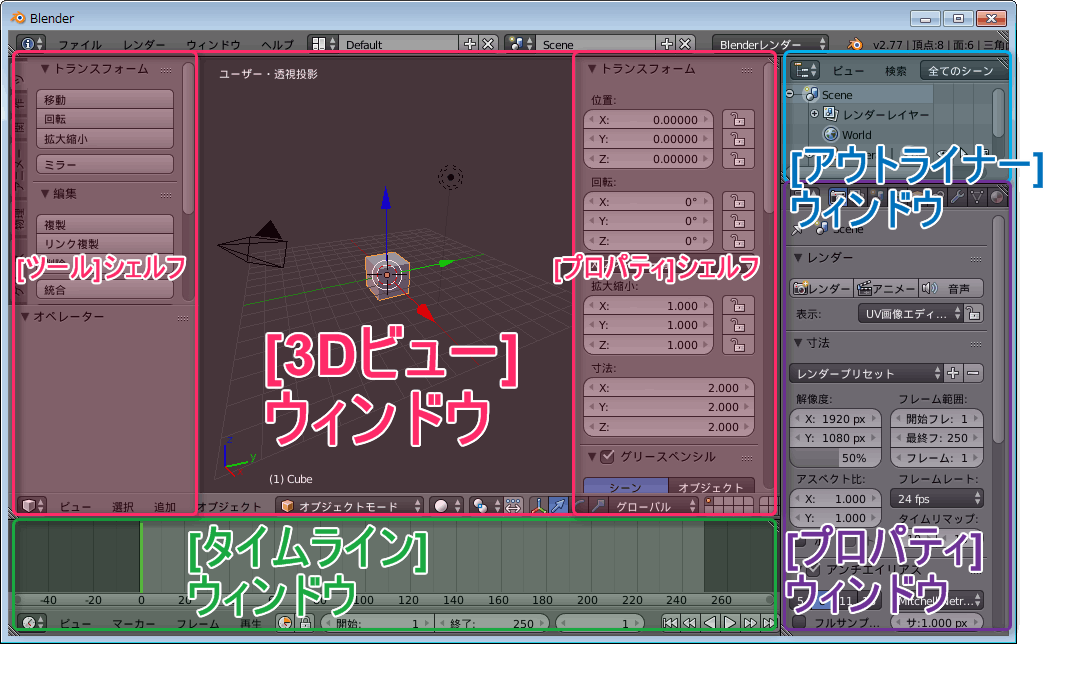Viewport: 1080px width, 687px height.
Task: Toggle the 3D manipulator axis button
Action: [539, 506]
